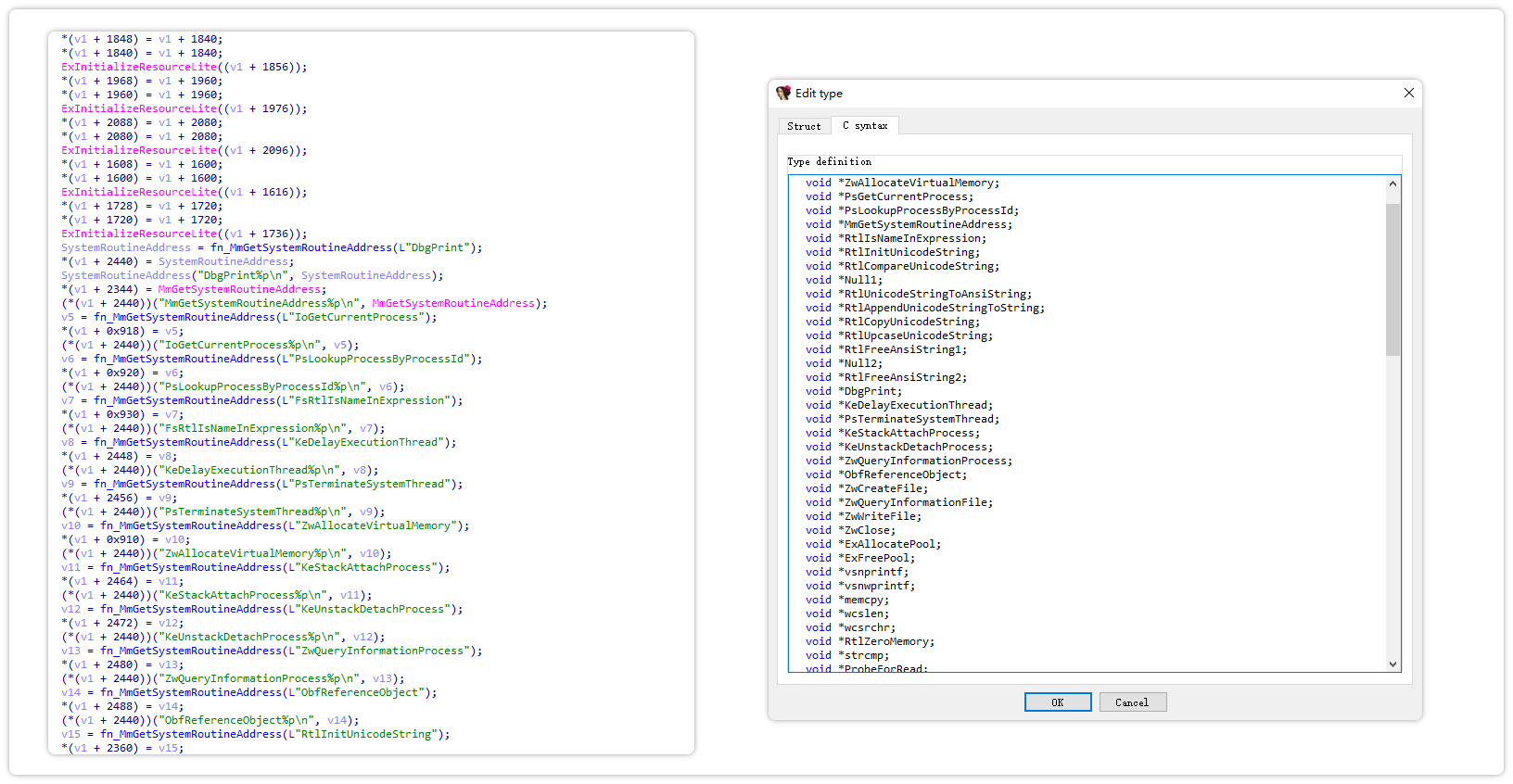Click the Cancel button

(x=1132, y=702)
